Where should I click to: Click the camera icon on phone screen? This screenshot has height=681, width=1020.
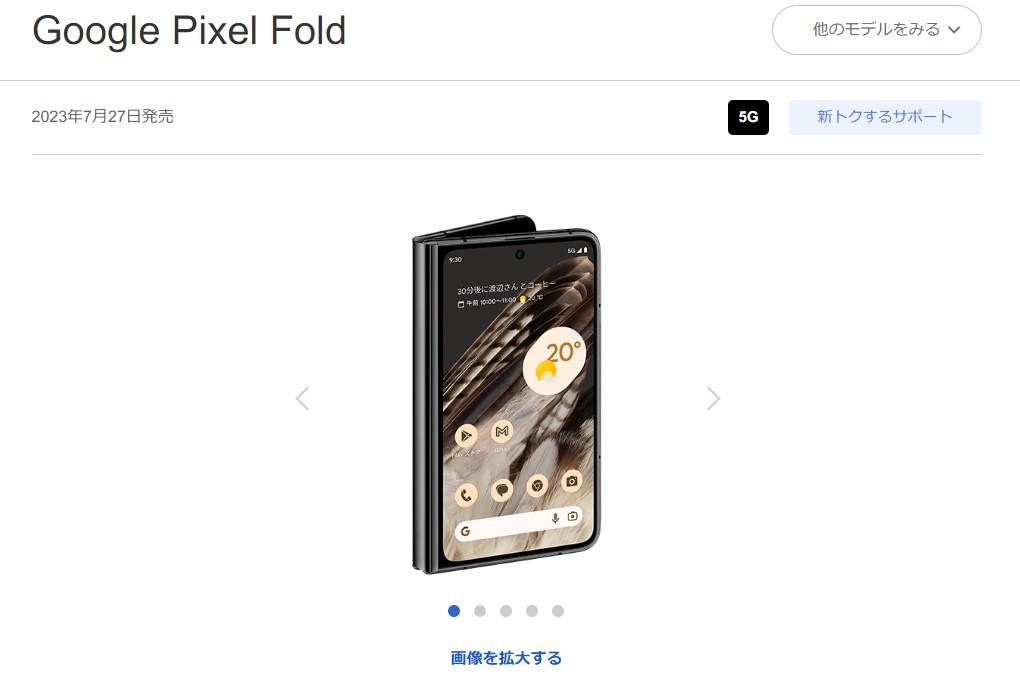[572, 481]
